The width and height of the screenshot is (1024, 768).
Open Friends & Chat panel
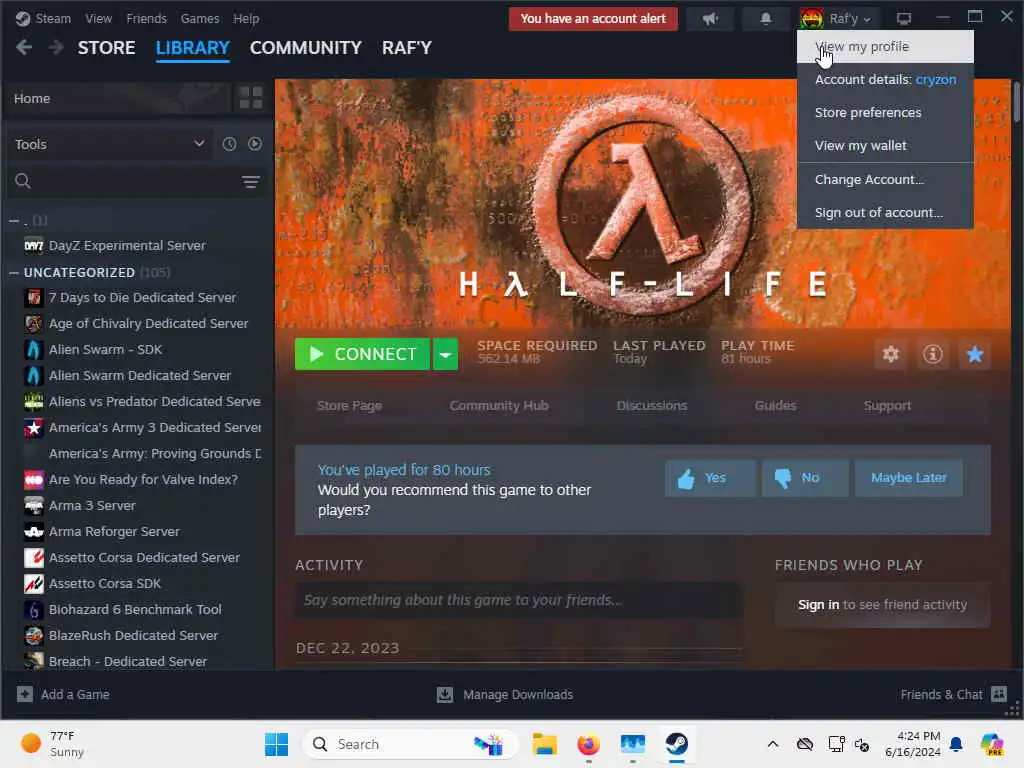pyautogui.click(x=953, y=694)
